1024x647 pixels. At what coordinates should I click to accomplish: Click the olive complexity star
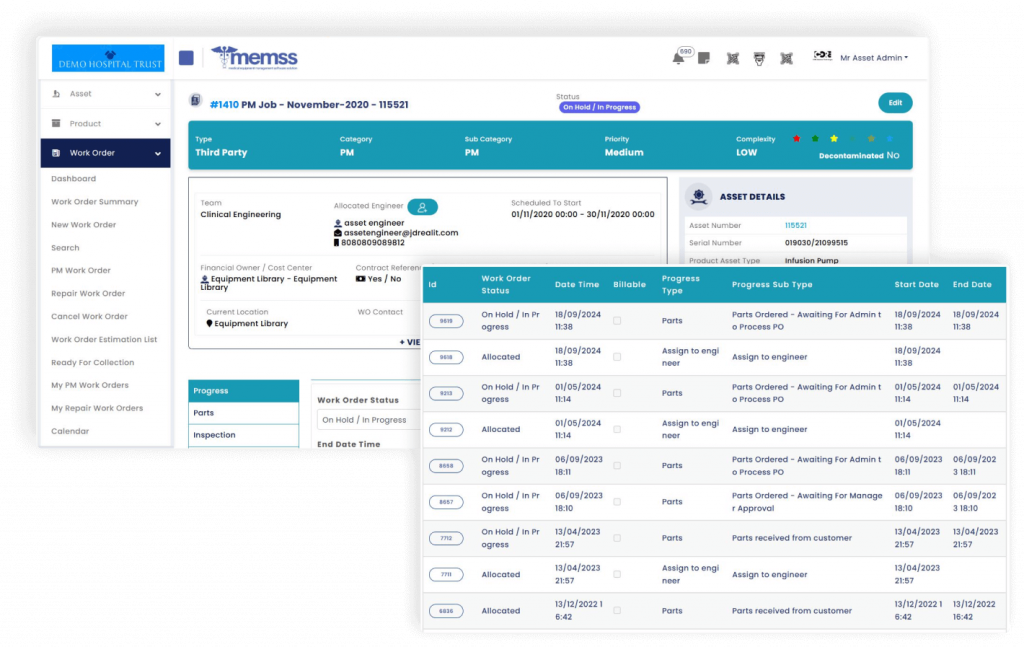pos(871,138)
